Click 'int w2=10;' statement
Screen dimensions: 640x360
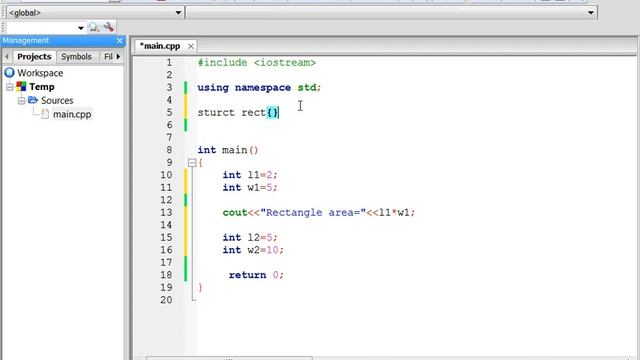(x=253, y=250)
